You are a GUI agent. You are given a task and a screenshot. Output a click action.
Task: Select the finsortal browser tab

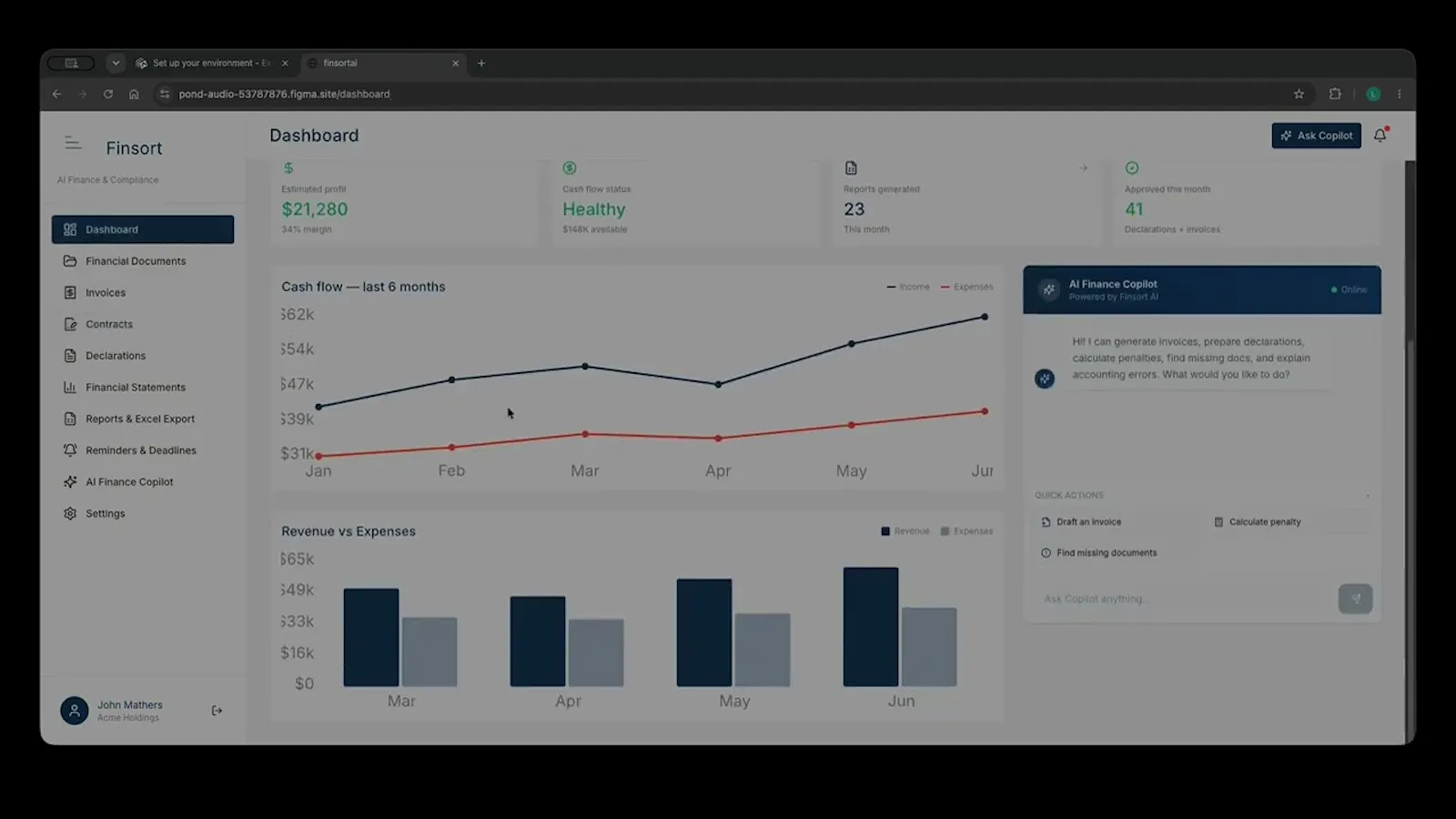coord(382,63)
